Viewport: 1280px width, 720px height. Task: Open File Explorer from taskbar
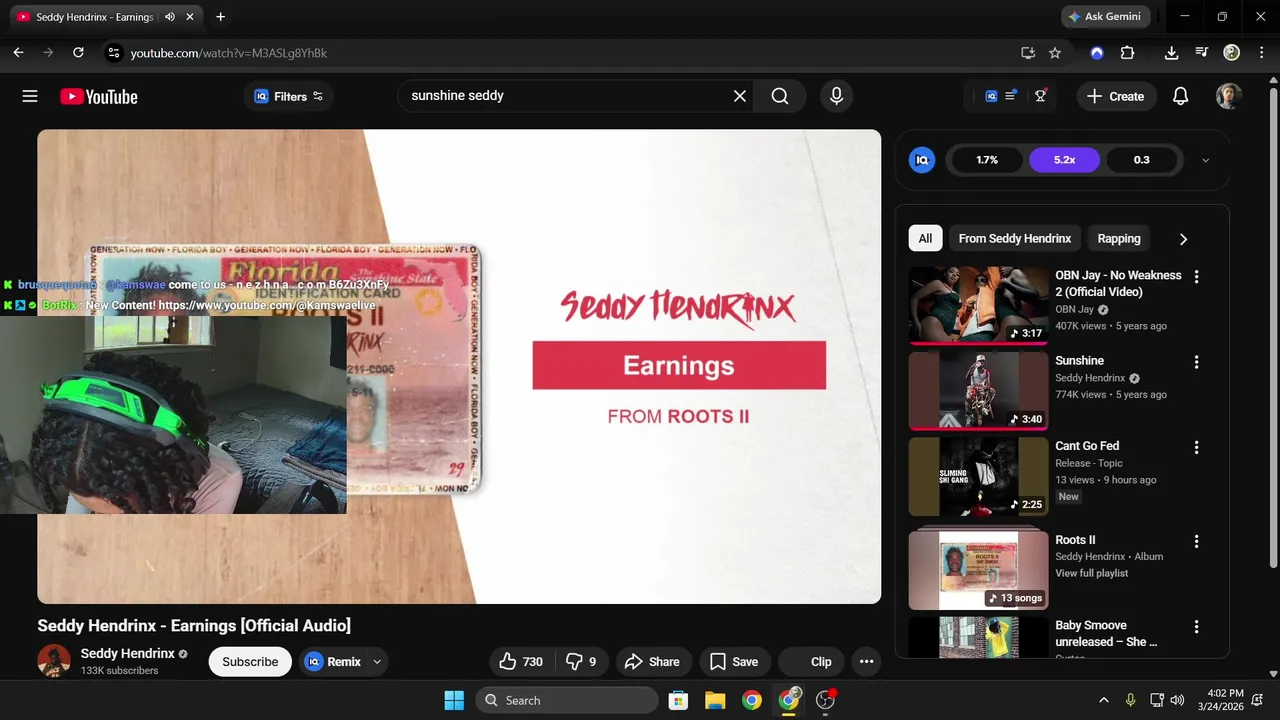click(715, 700)
